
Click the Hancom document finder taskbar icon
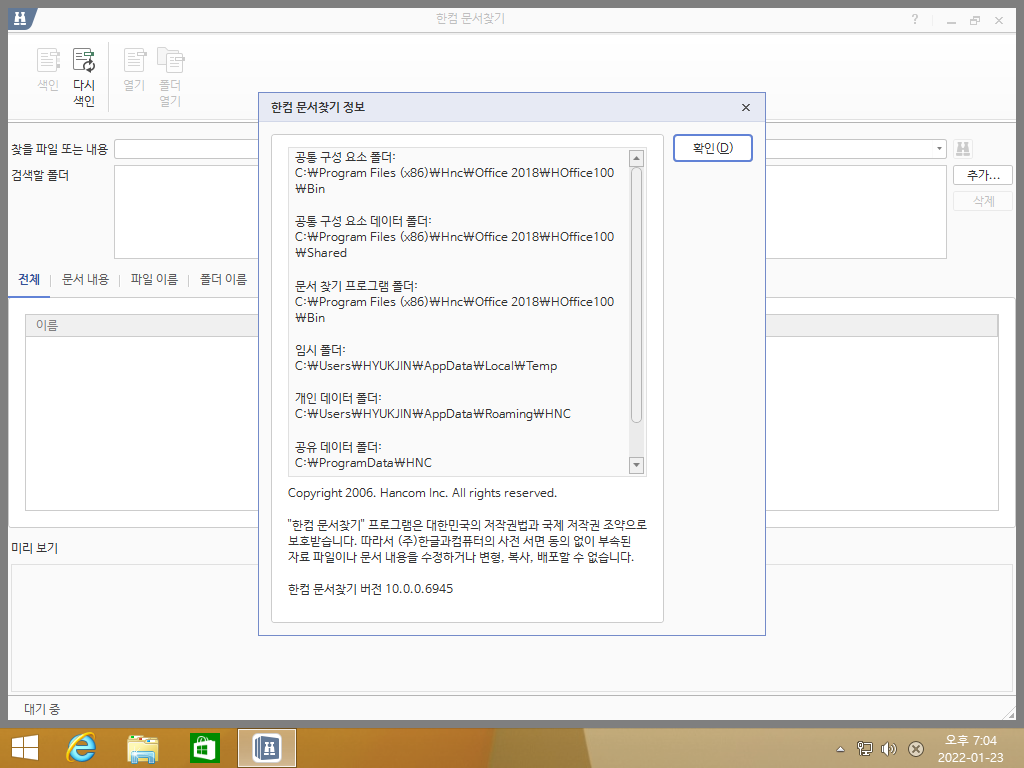point(266,748)
